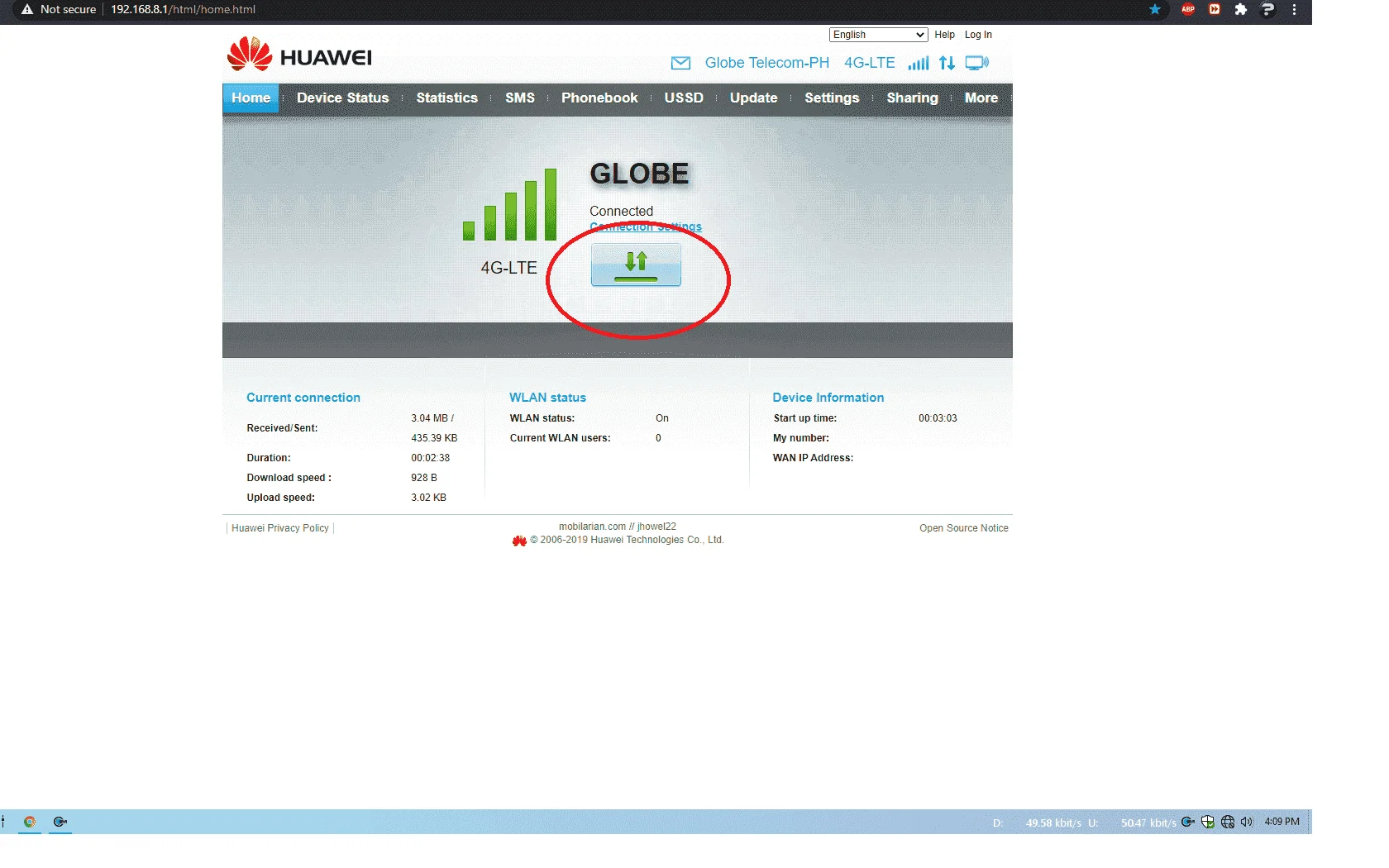Click the second taskbar app icon
This screenshot has width=1389, height=868.
tap(60, 822)
